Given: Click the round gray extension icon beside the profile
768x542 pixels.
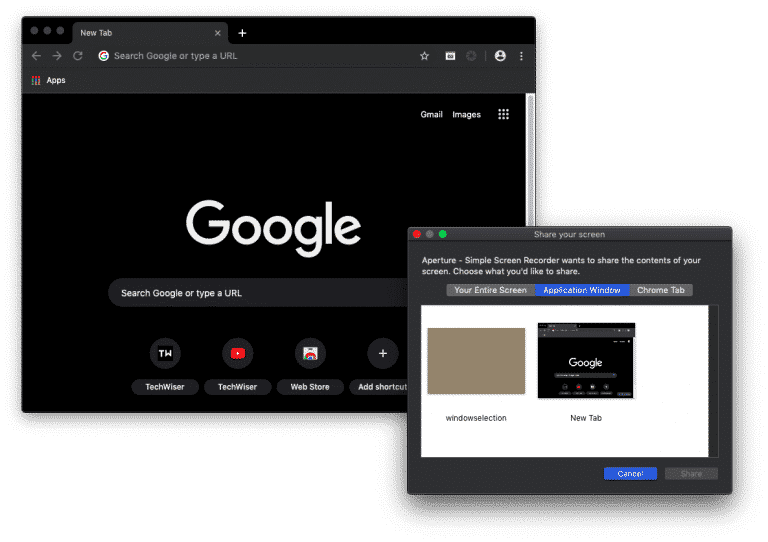Looking at the screenshot, I should click(471, 56).
